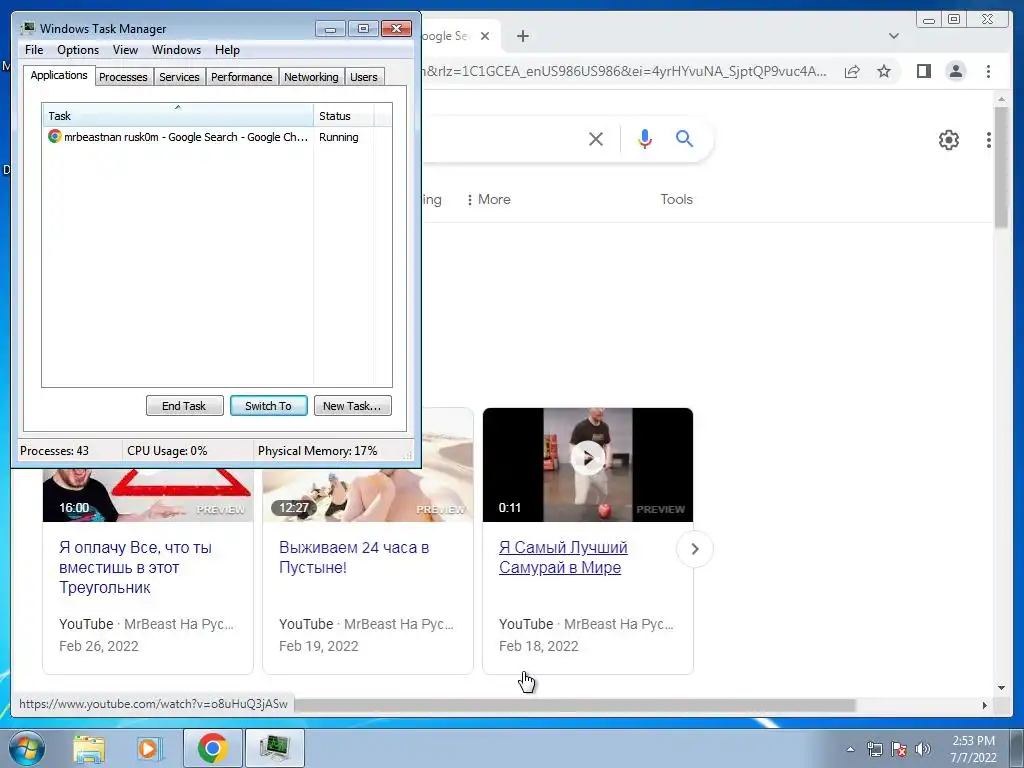Open the Google apps dots next to gear

click(x=989, y=139)
